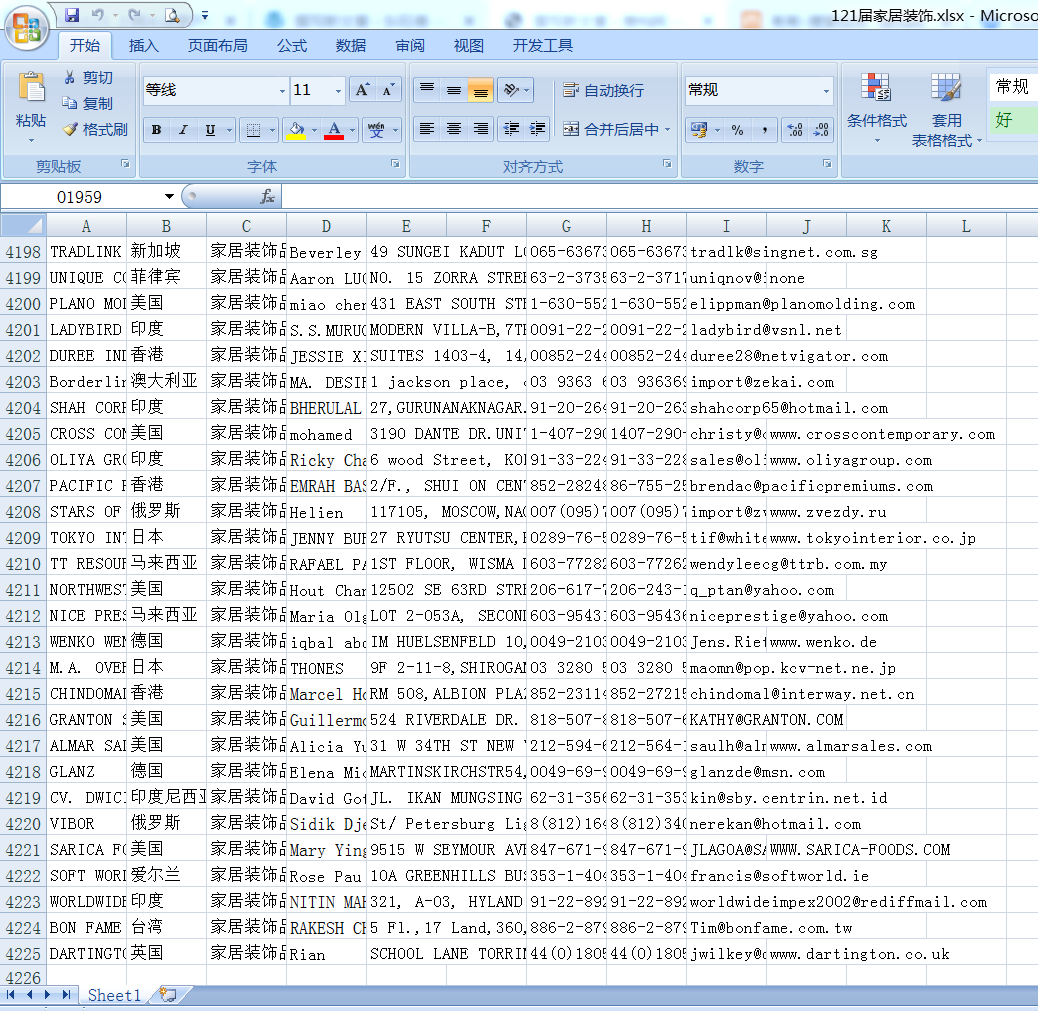
Task: Toggle Italic formatting
Action: pos(183,130)
